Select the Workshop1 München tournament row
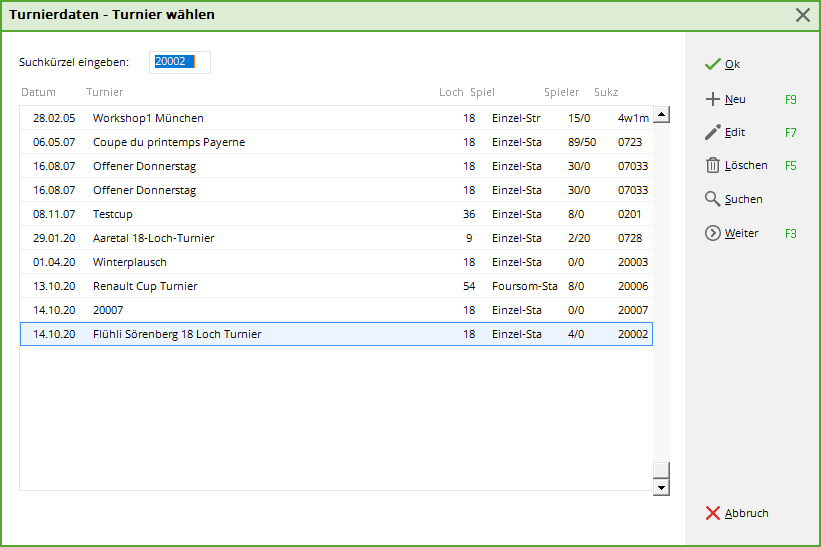 pos(148,118)
